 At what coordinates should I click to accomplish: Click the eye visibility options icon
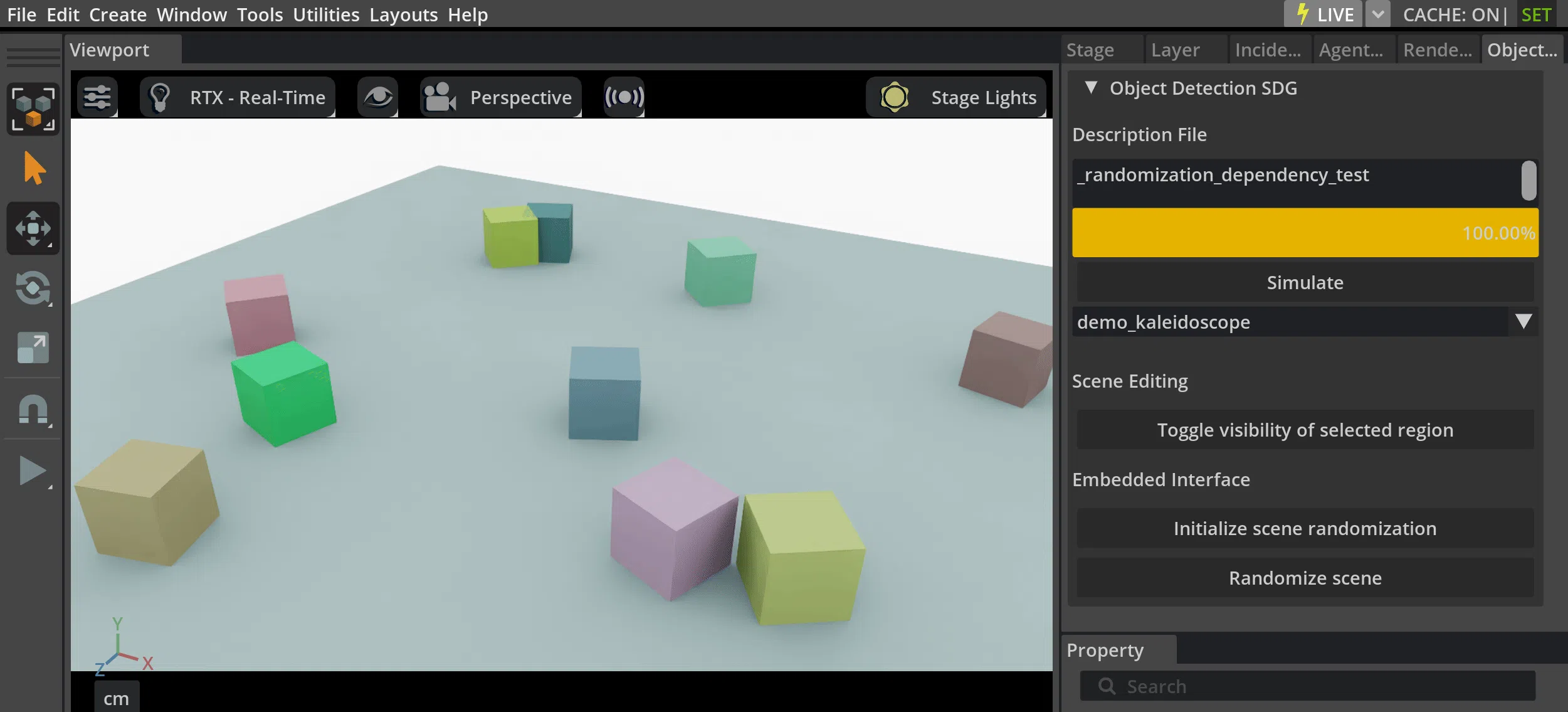pos(377,97)
